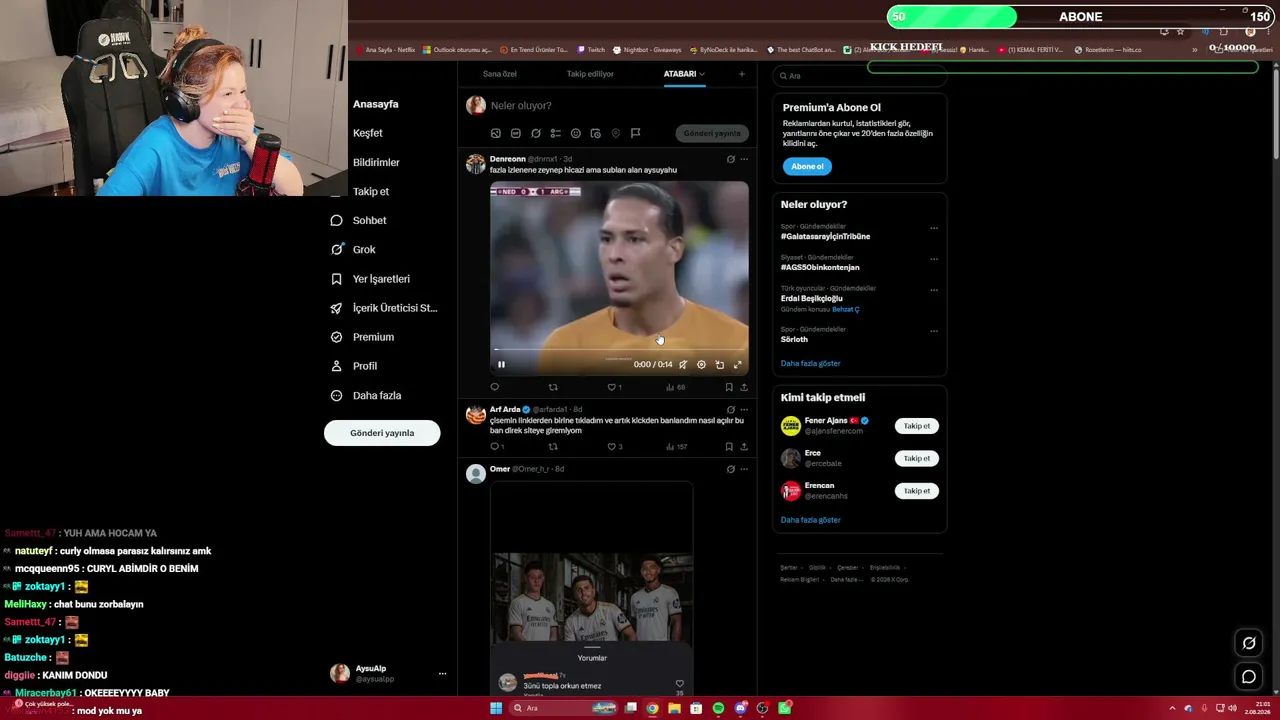The image size is (1280, 720).
Task: Open options for #GalatasarayİçinTribüne trend
Action: point(934,228)
